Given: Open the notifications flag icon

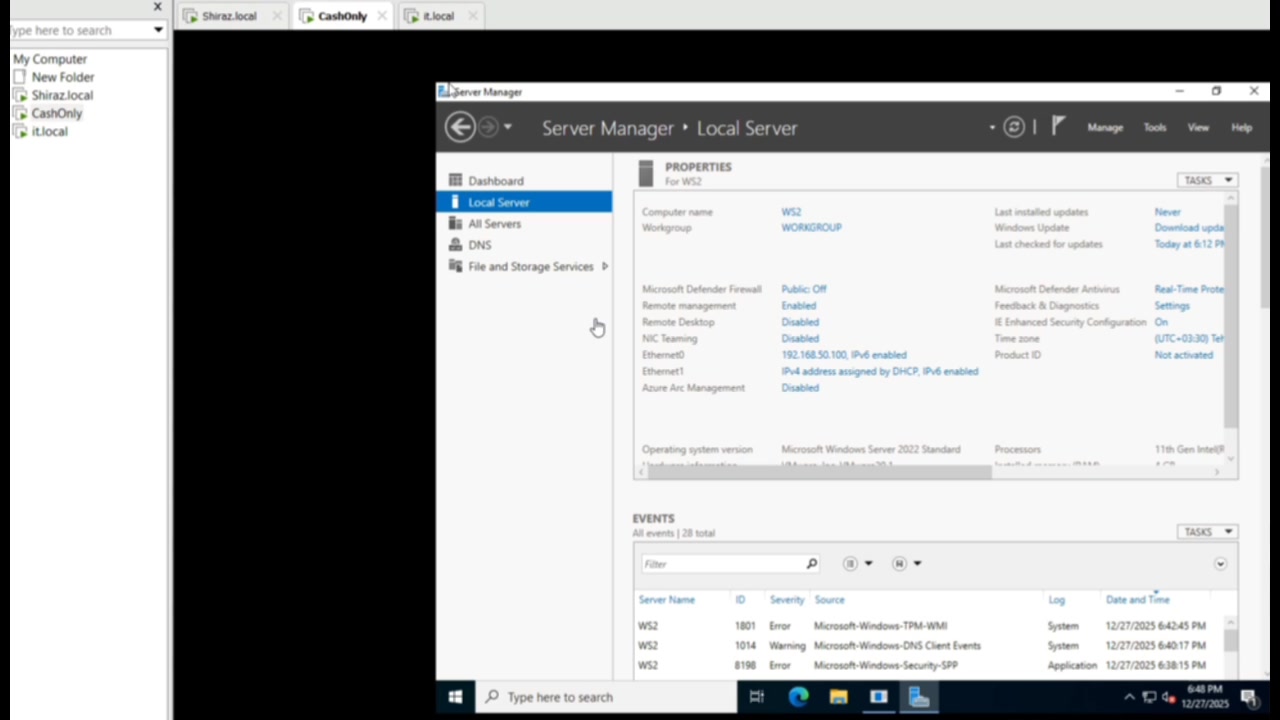Looking at the screenshot, I should point(1058,126).
